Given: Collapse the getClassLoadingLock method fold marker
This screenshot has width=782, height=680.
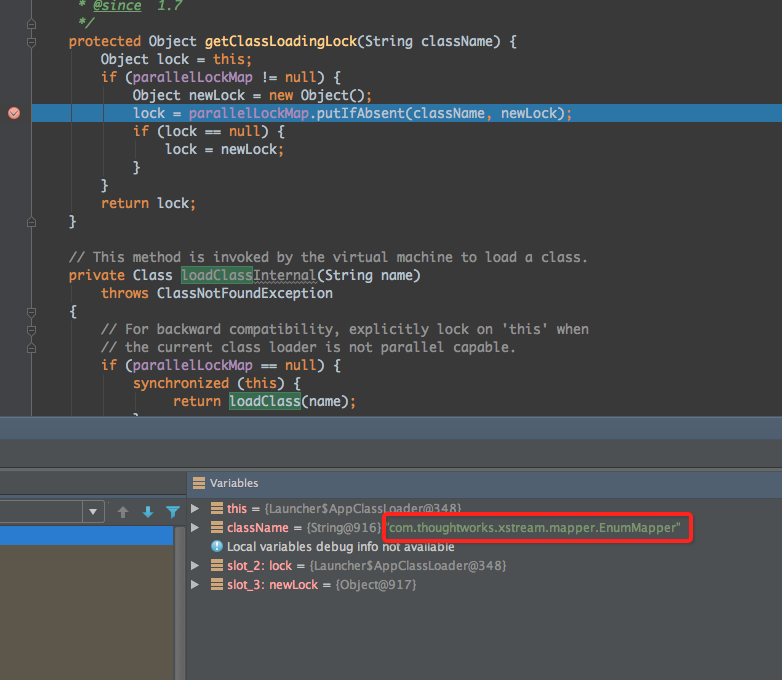Looking at the screenshot, I should [31, 41].
